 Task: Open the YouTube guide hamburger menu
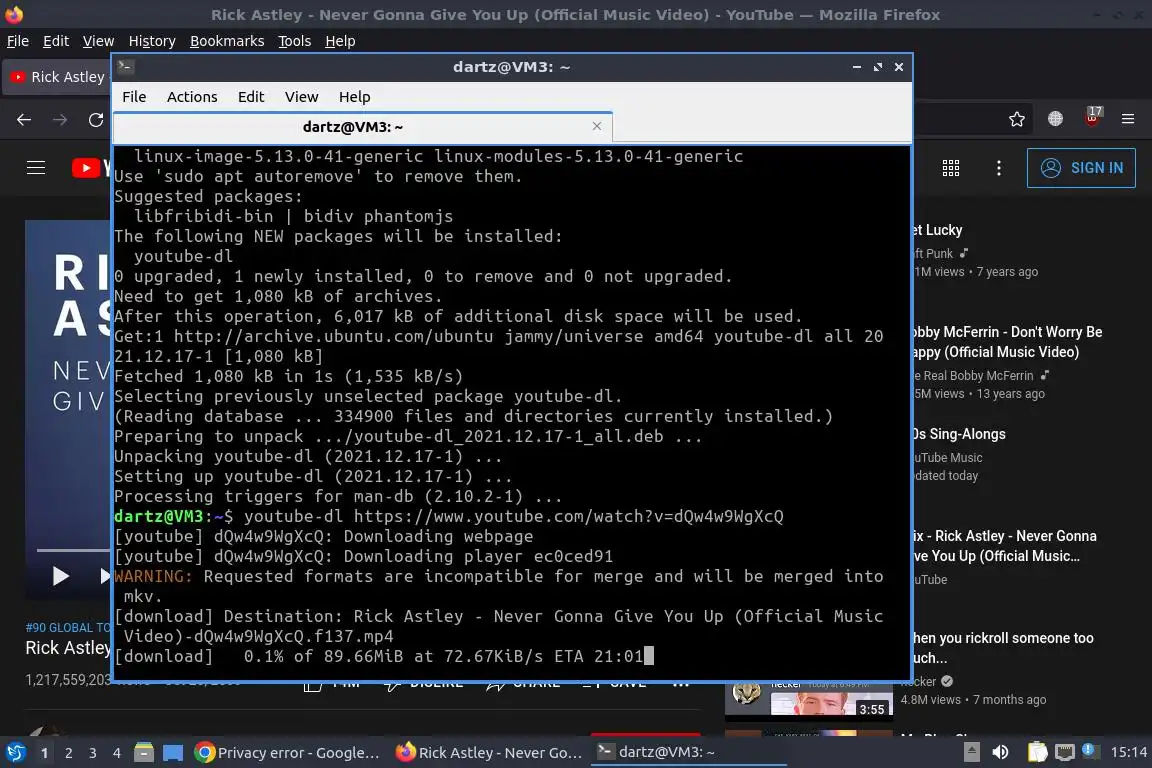(36, 168)
